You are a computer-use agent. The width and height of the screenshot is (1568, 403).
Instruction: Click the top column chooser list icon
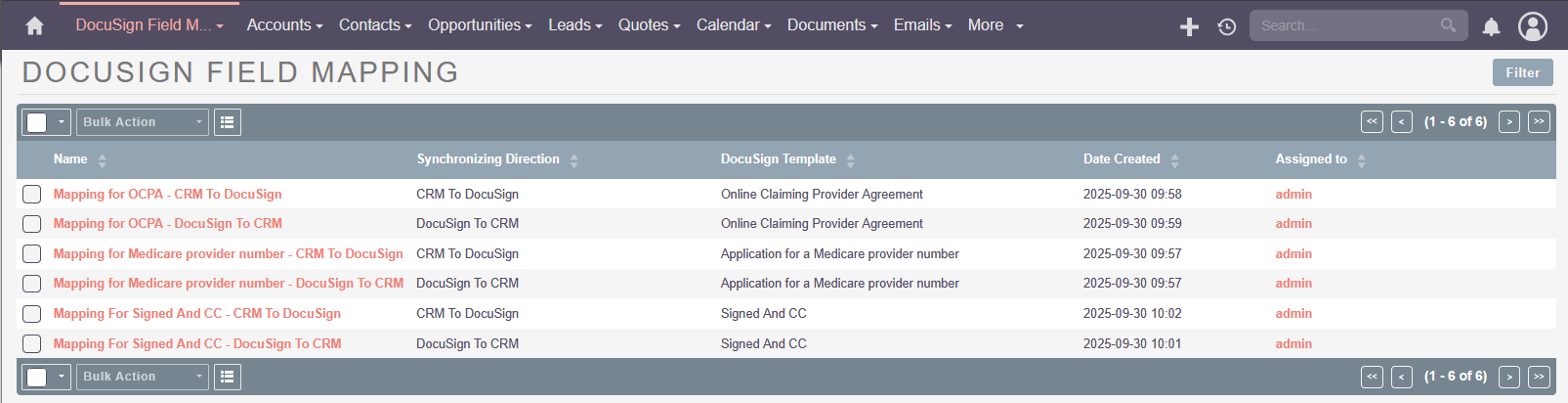click(x=228, y=122)
